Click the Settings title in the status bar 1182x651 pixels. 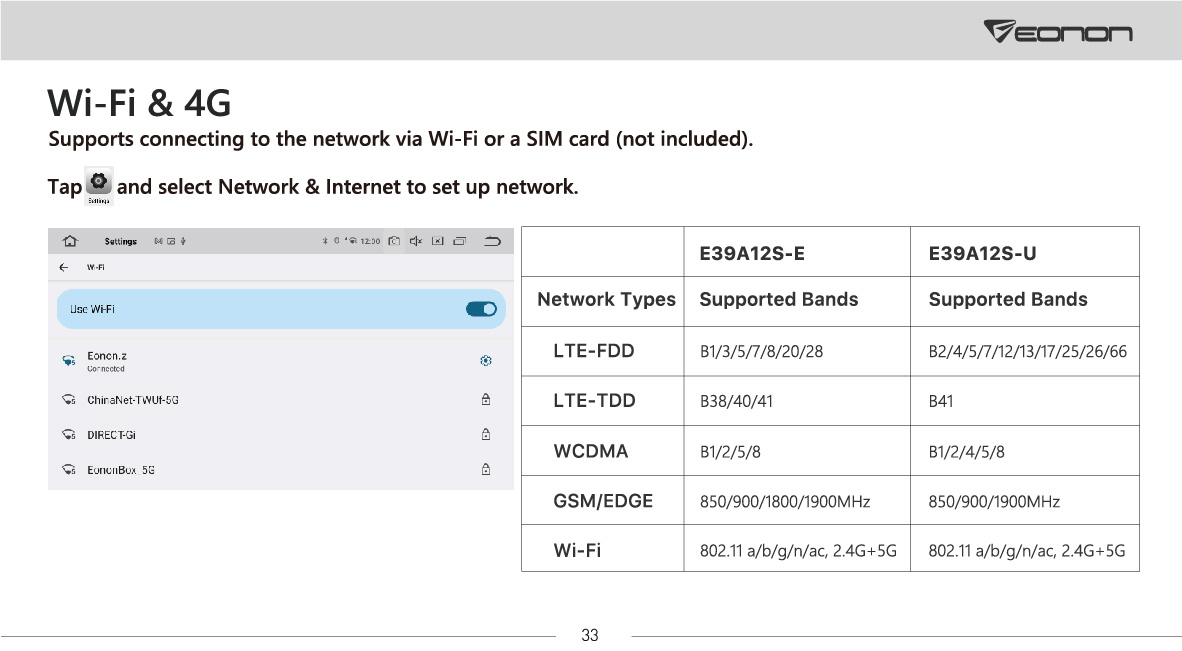[x=121, y=241]
